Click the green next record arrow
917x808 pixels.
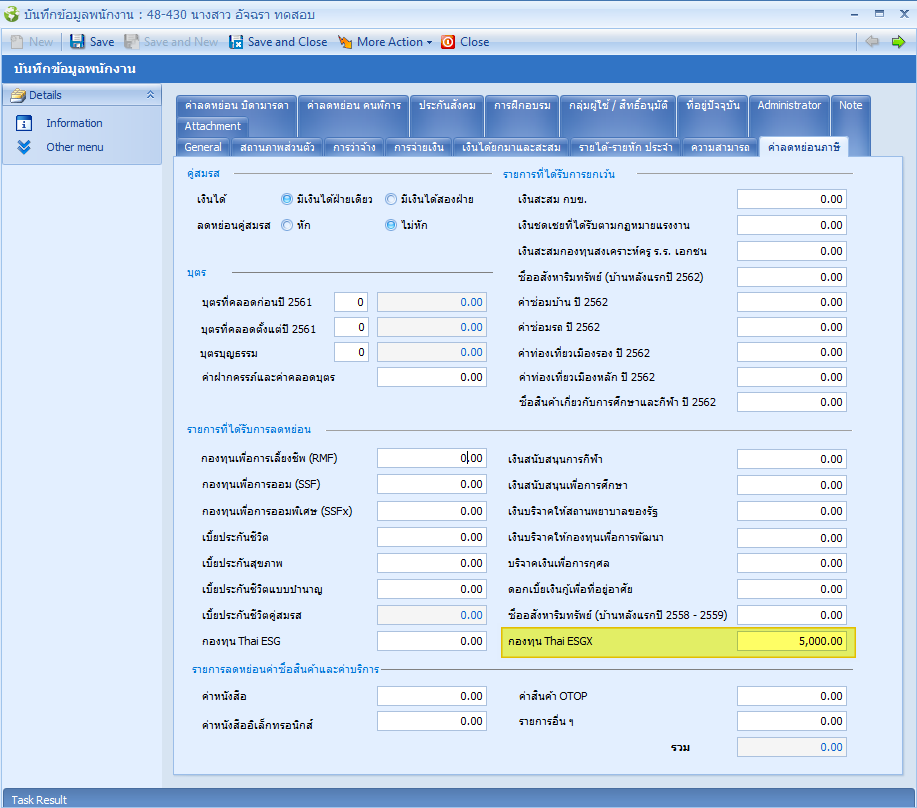898,42
